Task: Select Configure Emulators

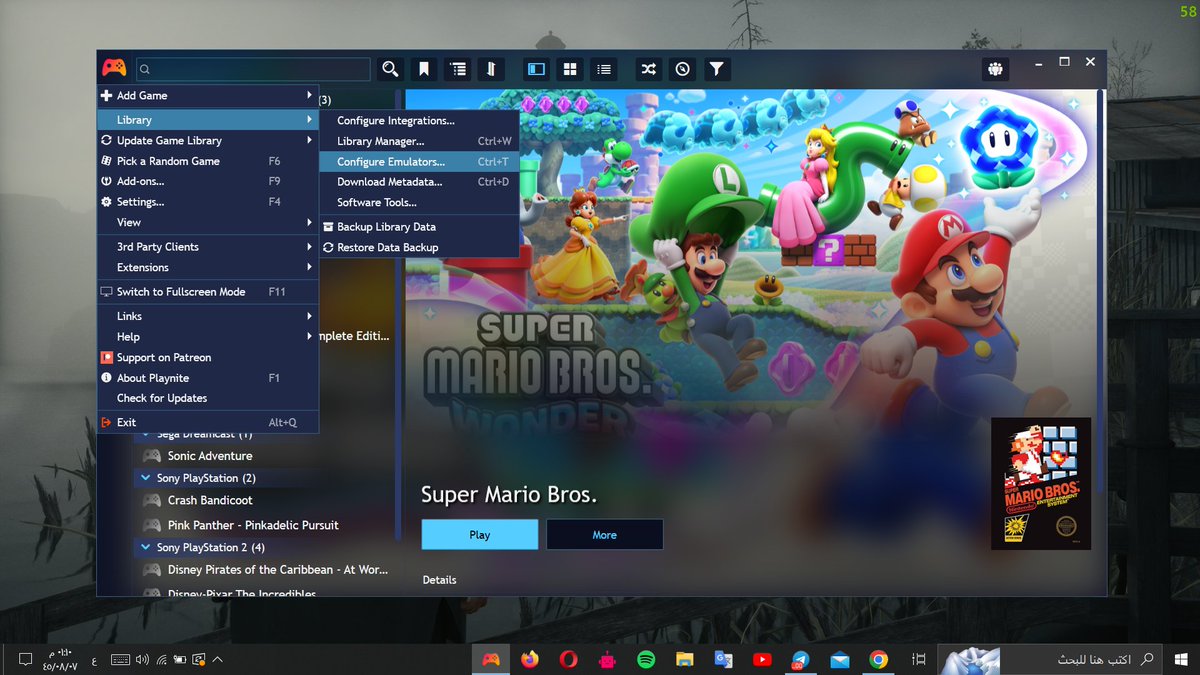Action: tap(419, 161)
